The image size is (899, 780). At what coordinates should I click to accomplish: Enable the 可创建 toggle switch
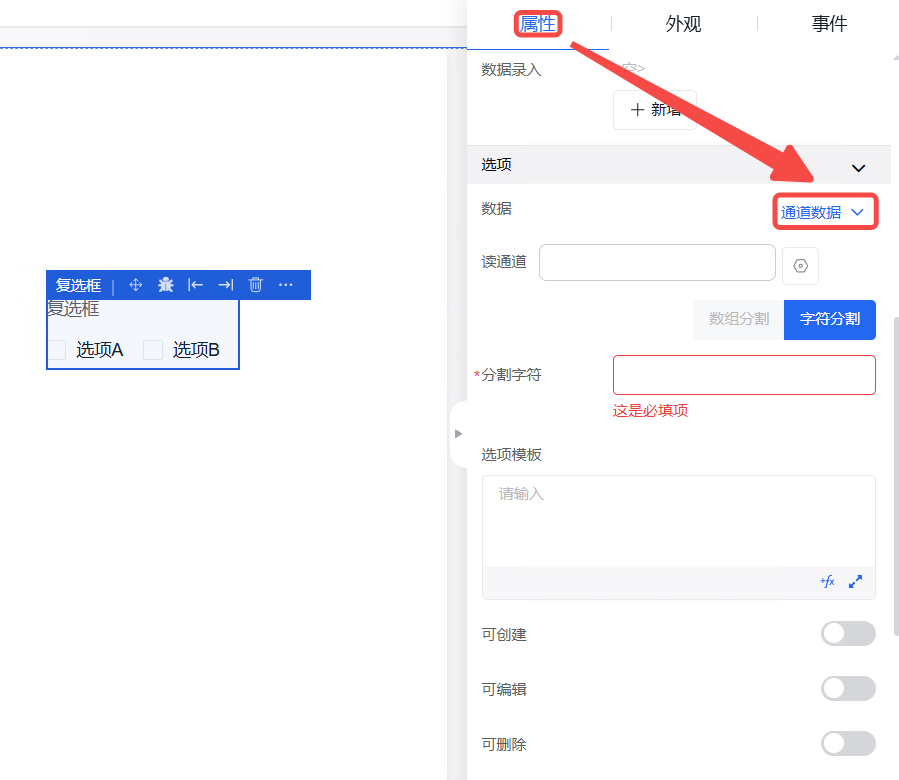point(848,634)
